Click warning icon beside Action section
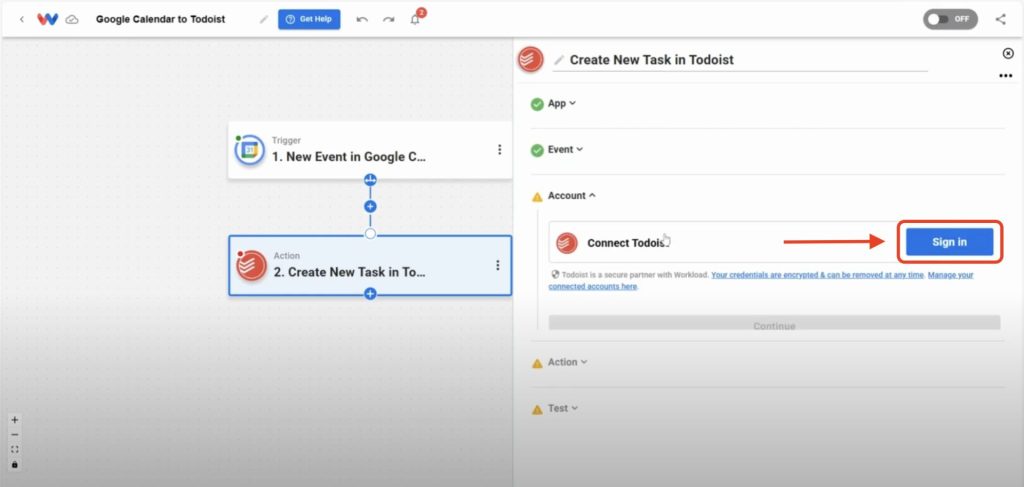1024x487 pixels. [x=537, y=364]
